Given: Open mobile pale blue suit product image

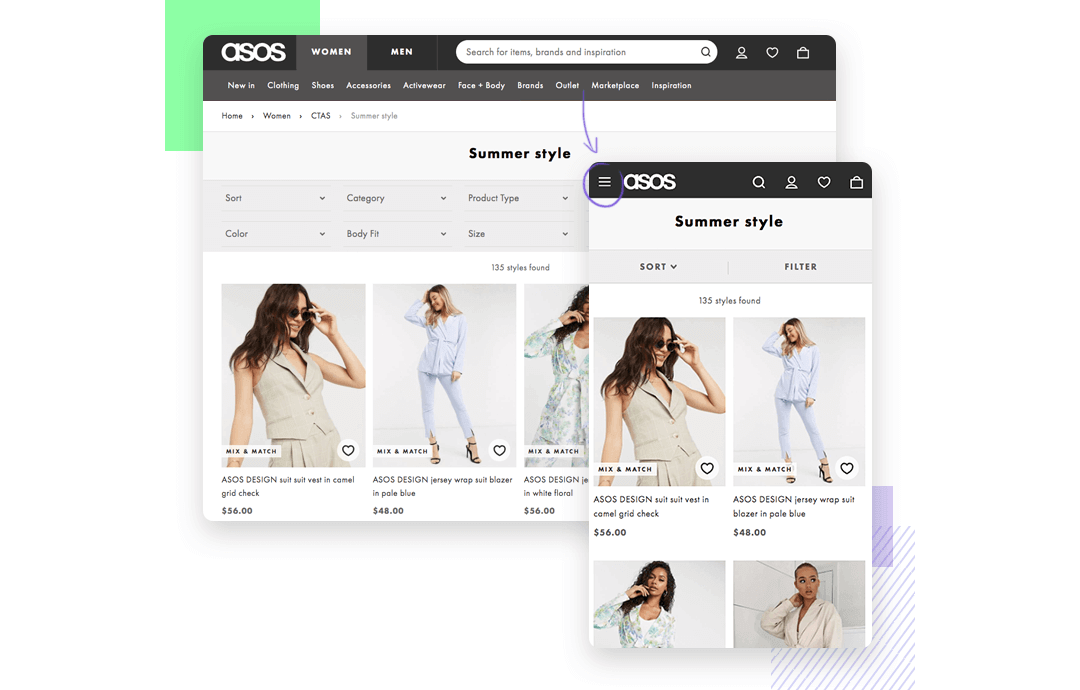Looking at the screenshot, I should 799,401.
